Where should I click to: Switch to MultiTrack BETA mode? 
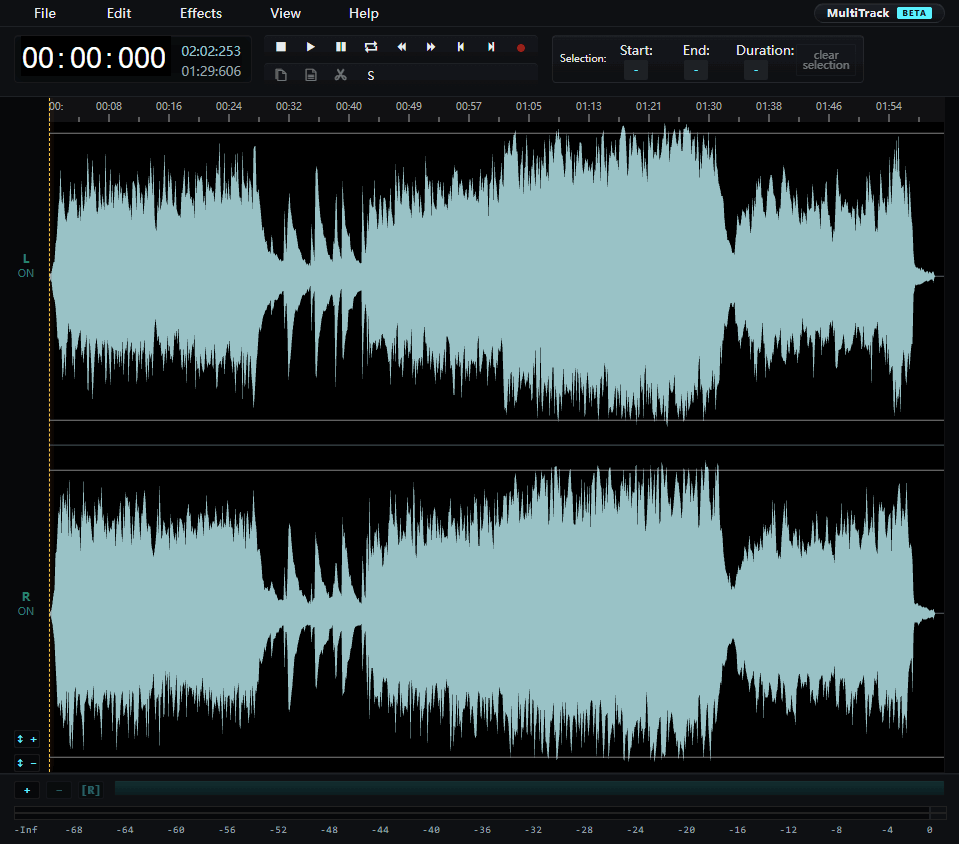[x=878, y=13]
